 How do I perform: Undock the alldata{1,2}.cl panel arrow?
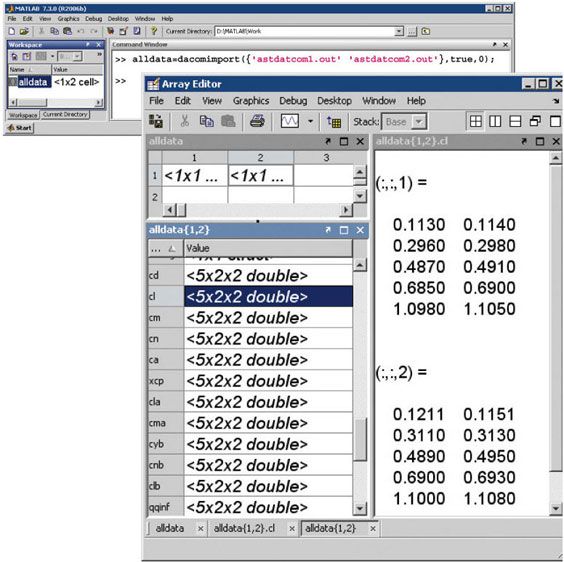524,141
